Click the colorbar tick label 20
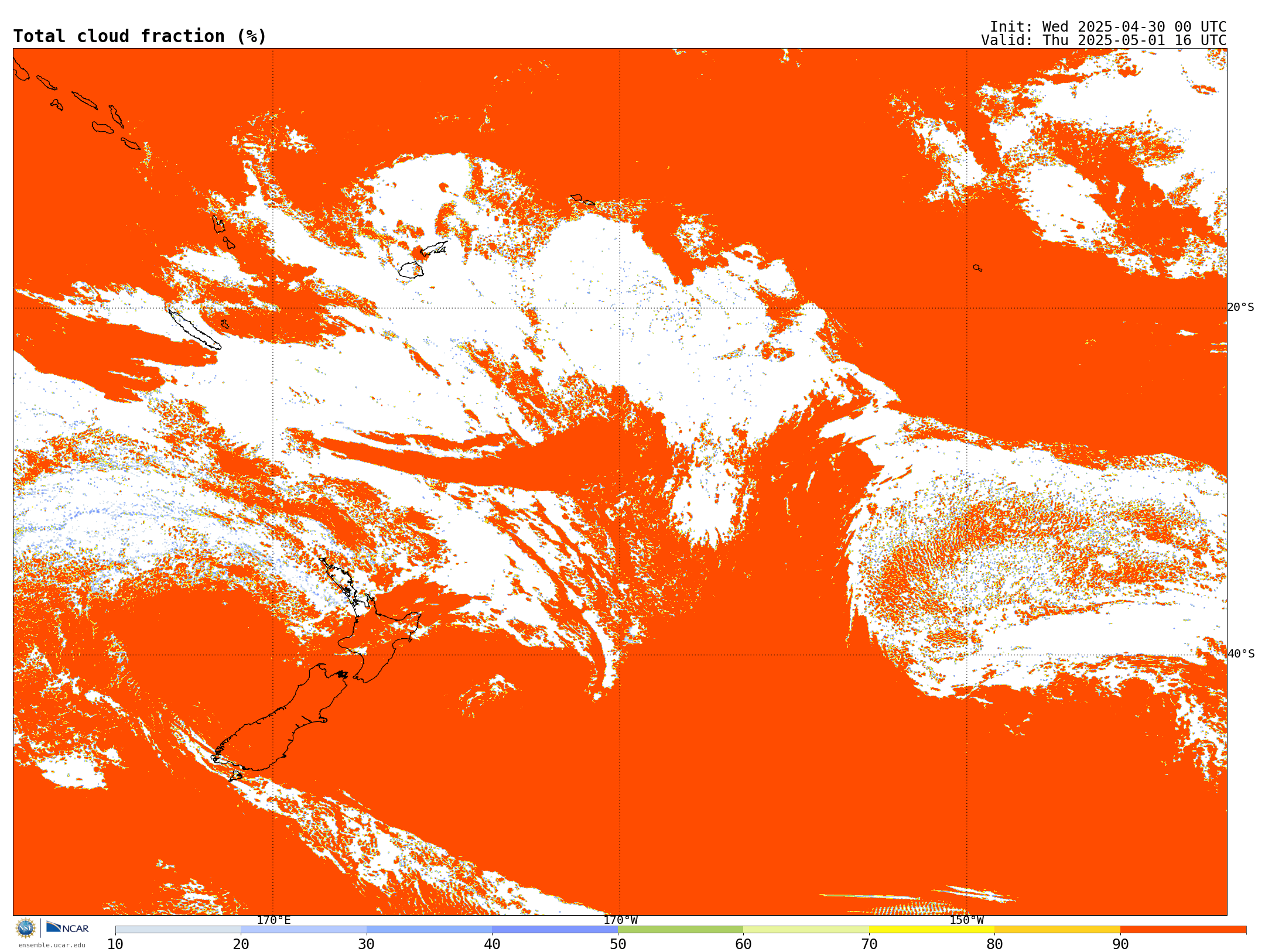 point(241,944)
